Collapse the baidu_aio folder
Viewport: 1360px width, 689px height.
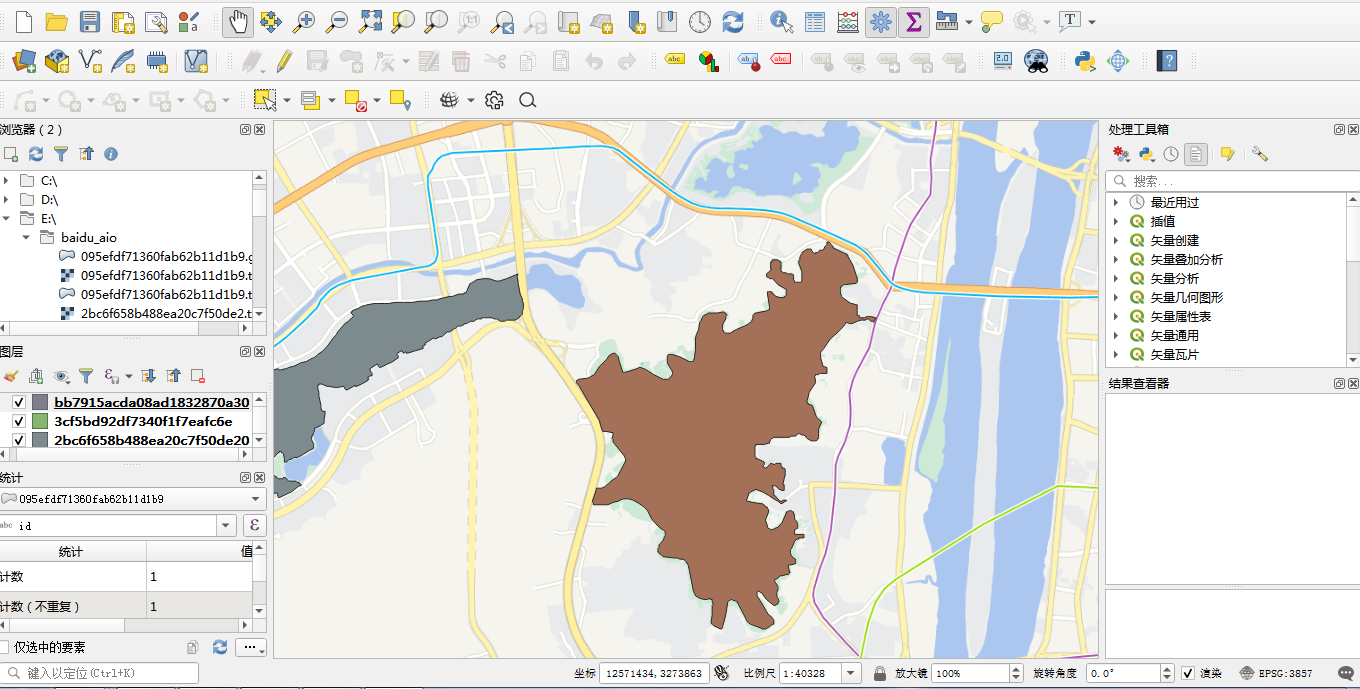tap(26, 238)
